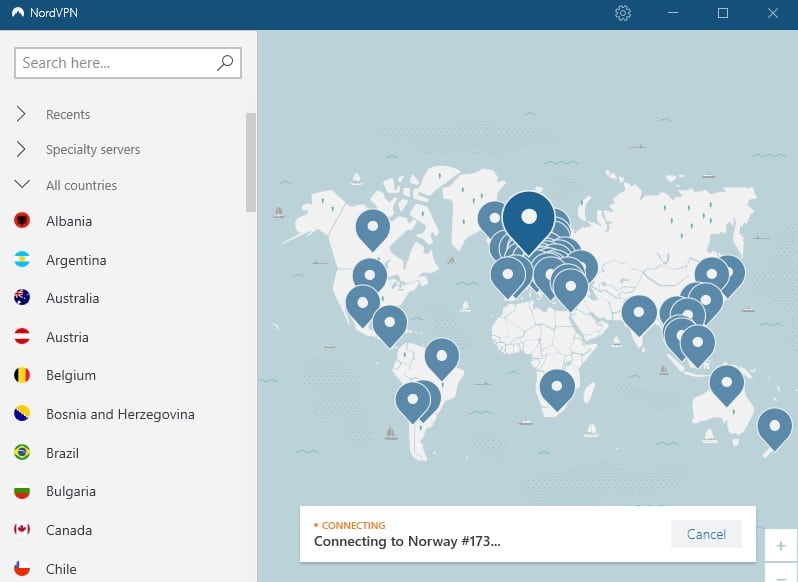Cancel the connection to Norway #173
The height and width of the screenshot is (582, 798).
(706, 534)
